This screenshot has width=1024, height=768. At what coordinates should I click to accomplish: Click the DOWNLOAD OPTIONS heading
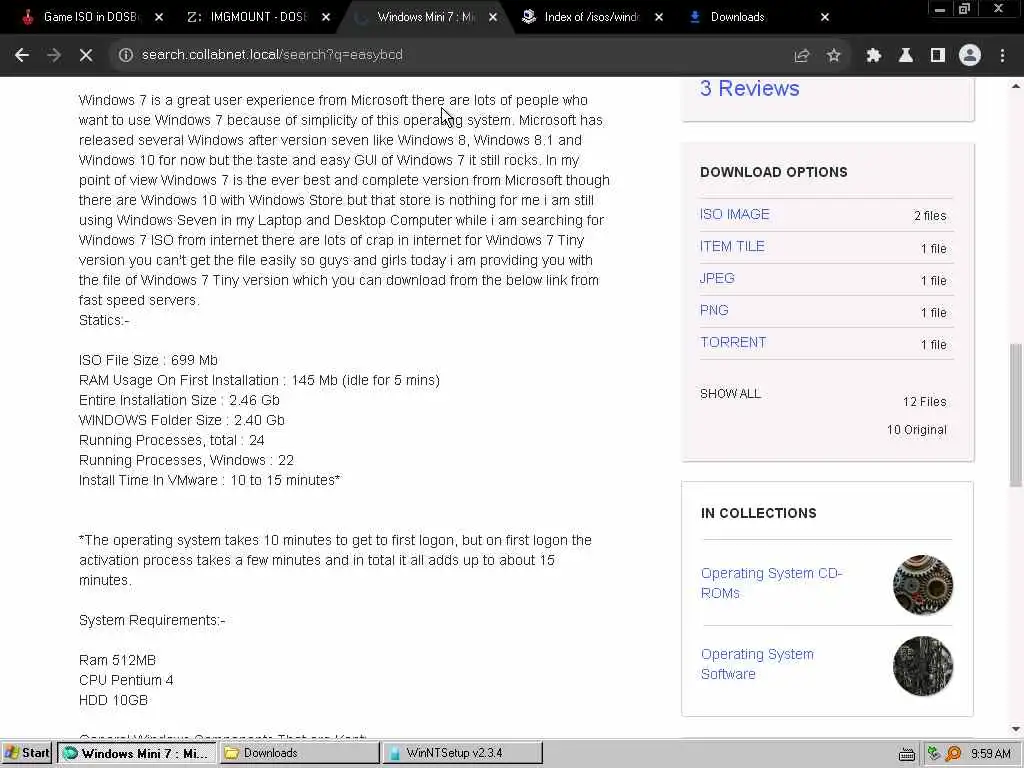click(x=774, y=172)
